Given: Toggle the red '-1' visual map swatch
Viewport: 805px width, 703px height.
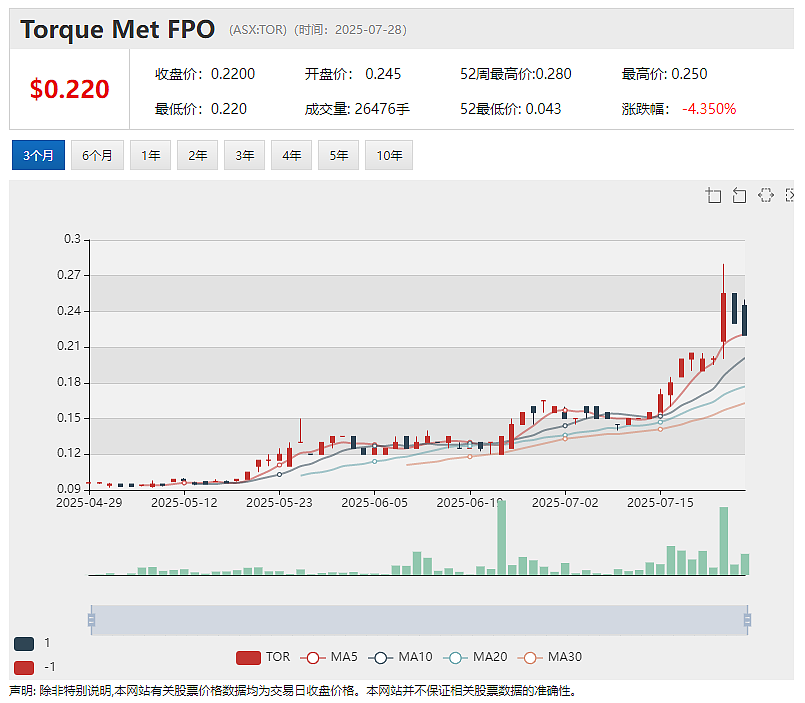Looking at the screenshot, I should pyautogui.click(x=24, y=668).
